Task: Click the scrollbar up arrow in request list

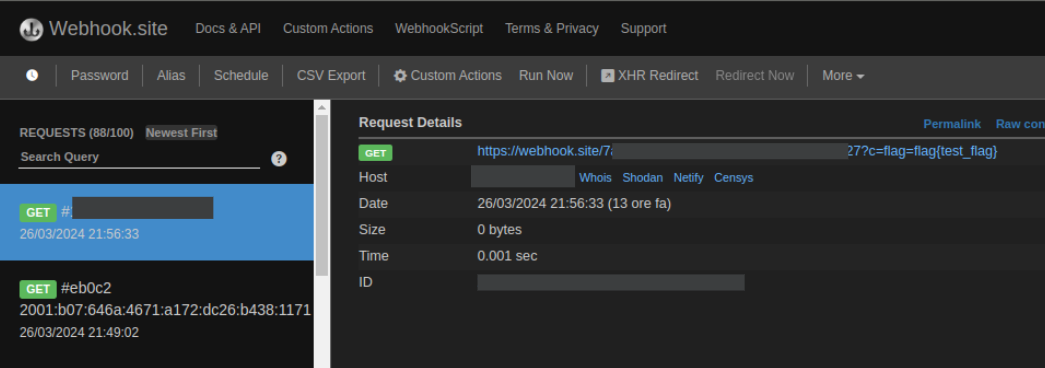Action: click(322, 107)
